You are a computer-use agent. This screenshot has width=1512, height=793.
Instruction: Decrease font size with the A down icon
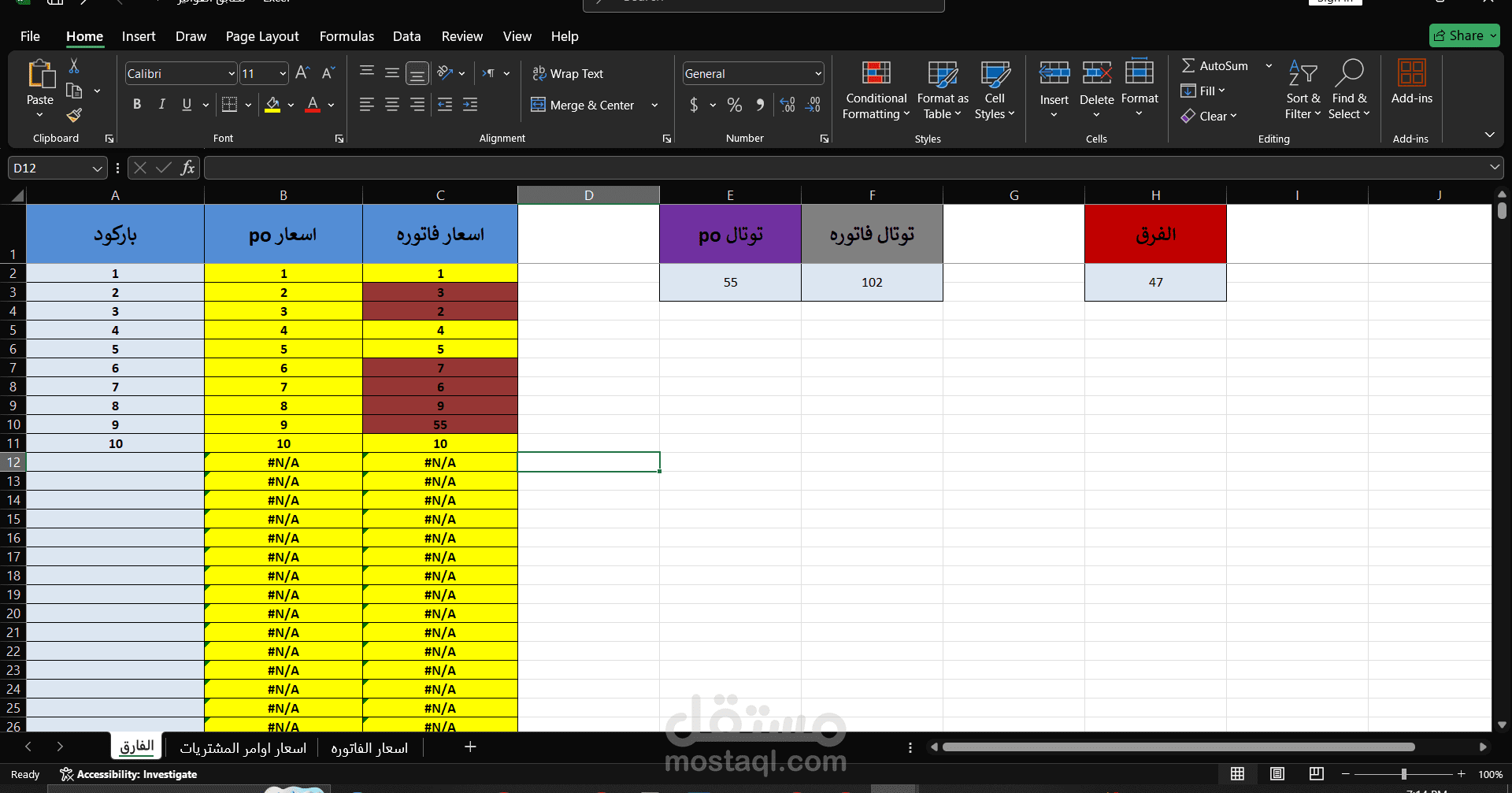point(328,73)
